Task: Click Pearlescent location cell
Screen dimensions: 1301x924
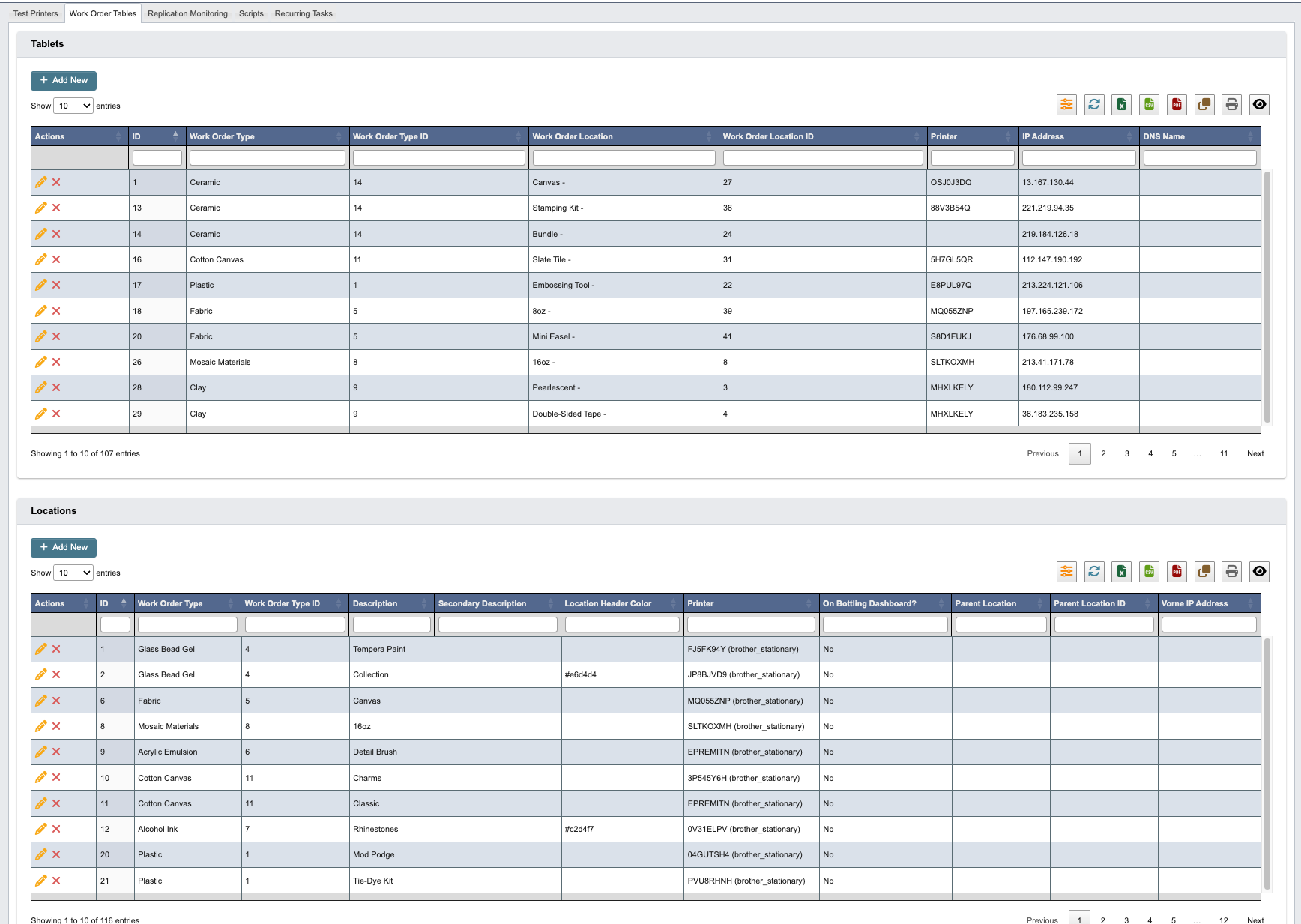Action: pyautogui.click(x=624, y=387)
